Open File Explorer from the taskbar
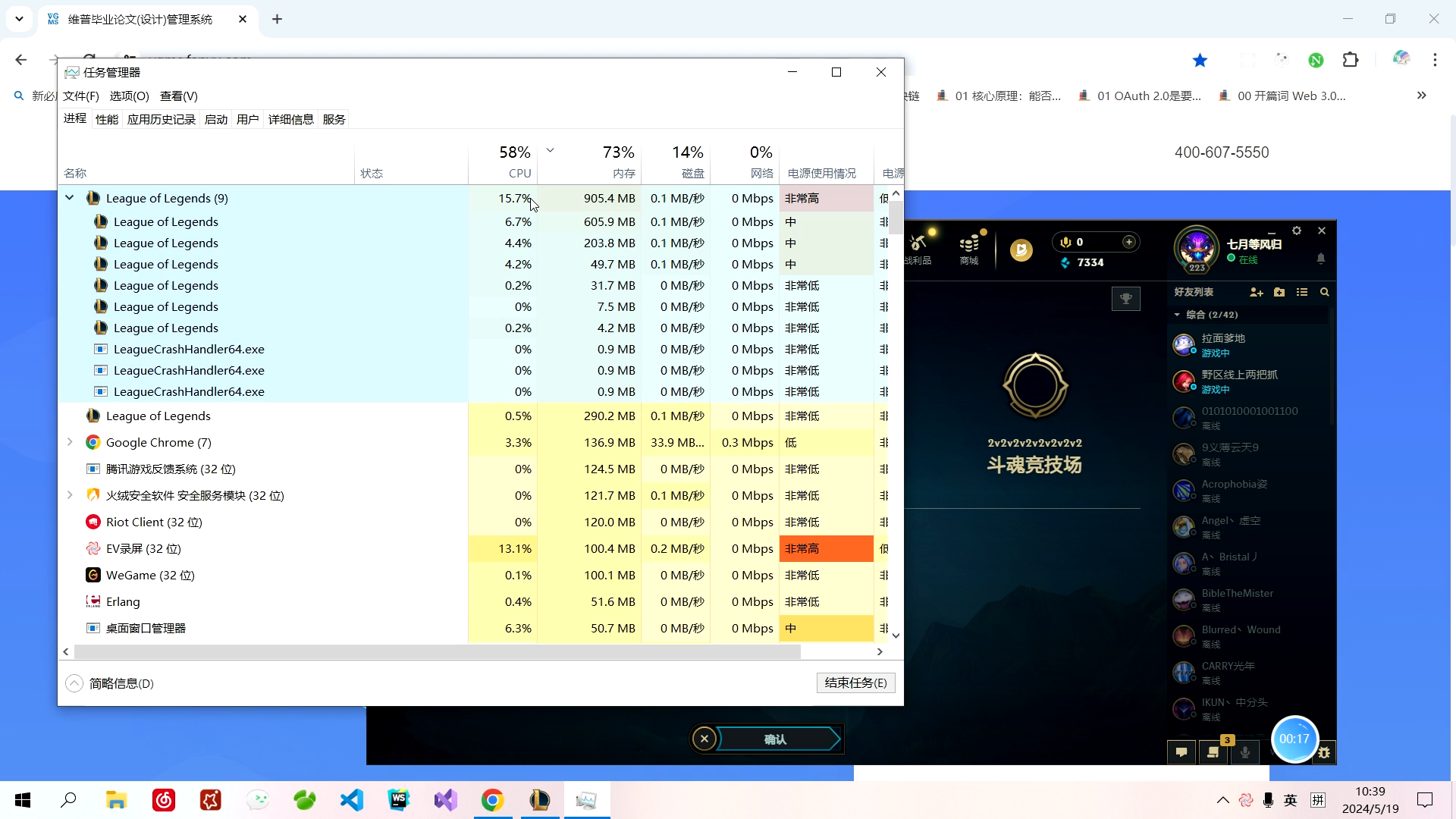This screenshot has width=1456, height=819. pyautogui.click(x=116, y=800)
